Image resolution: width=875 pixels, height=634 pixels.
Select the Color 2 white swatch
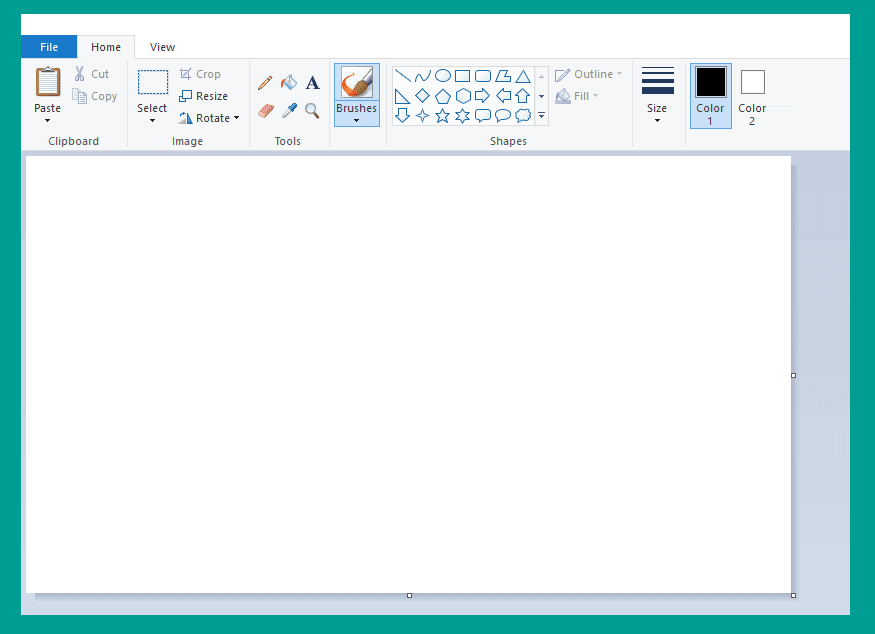tap(753, 82)
